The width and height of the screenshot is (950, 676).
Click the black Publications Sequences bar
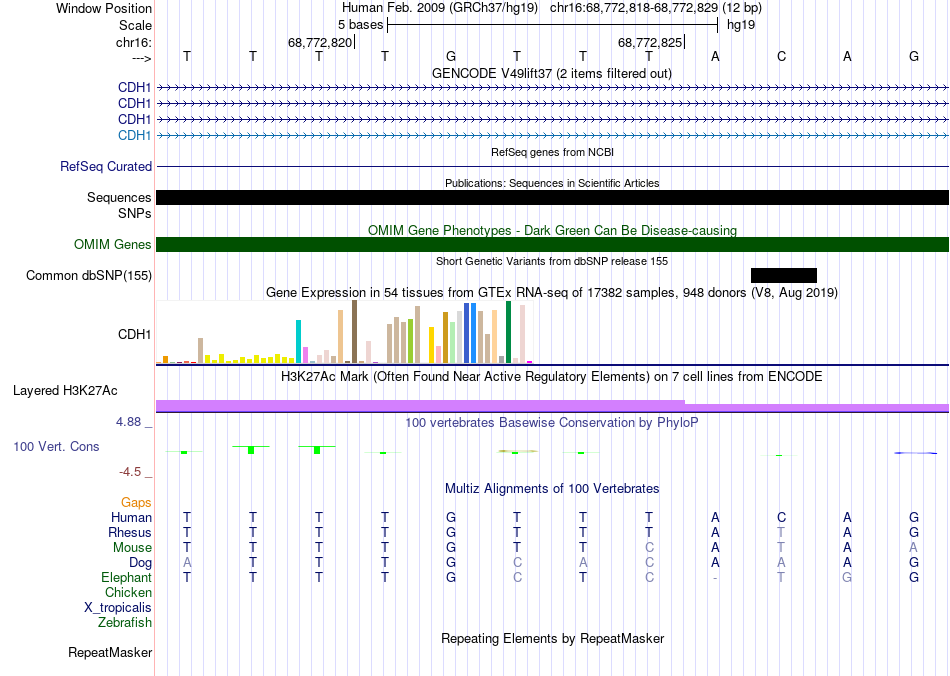[x=552, y=198]
